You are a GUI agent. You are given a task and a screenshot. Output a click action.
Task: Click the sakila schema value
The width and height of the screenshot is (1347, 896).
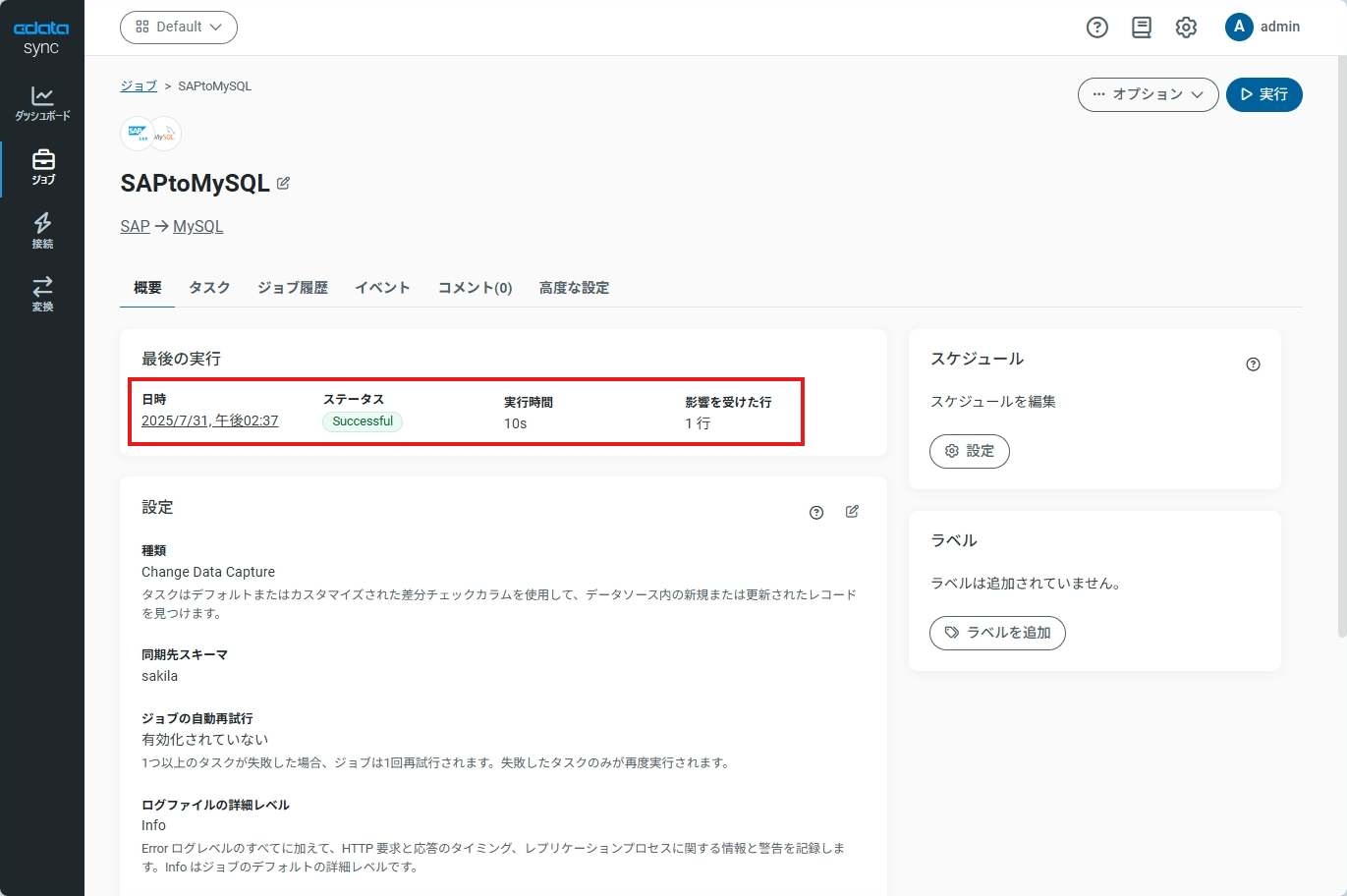[160, 676]
